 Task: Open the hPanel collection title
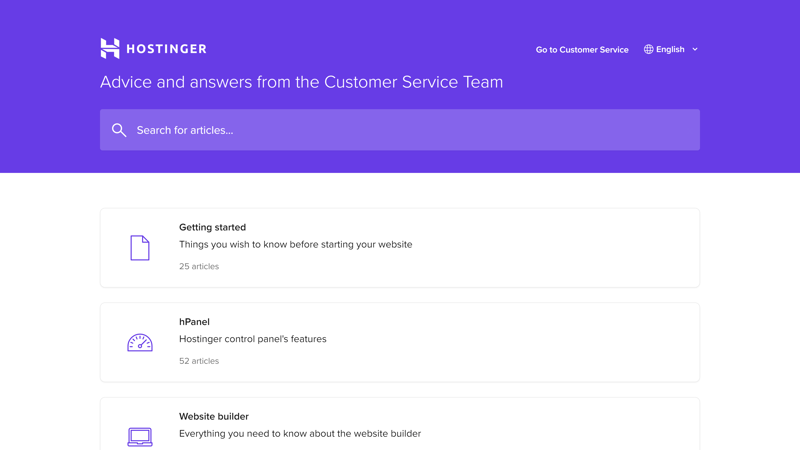tap(194, 322)
